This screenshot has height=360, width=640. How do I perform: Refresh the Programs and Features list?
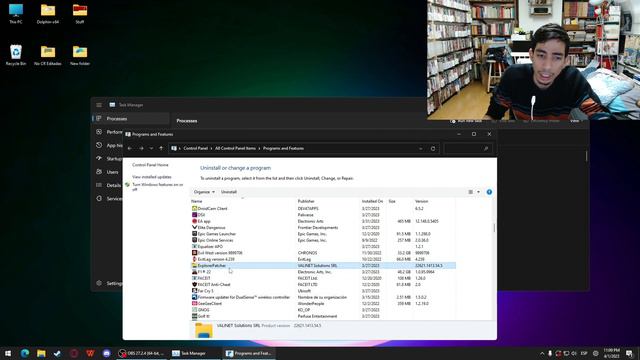click(433, 149)
